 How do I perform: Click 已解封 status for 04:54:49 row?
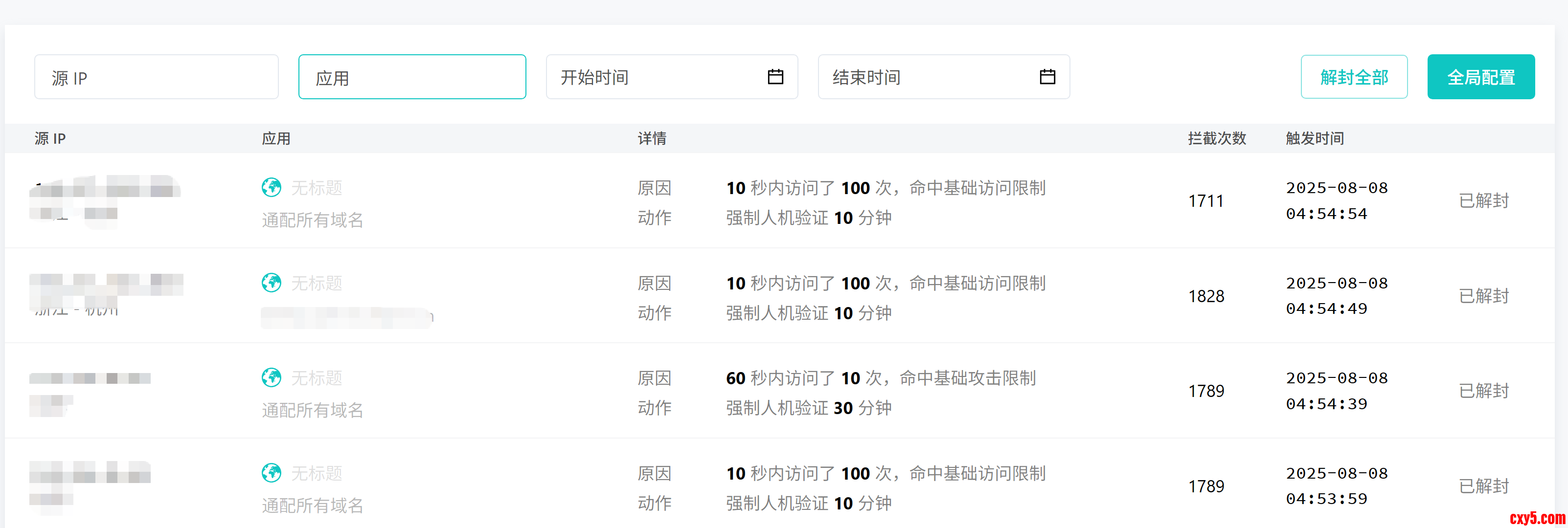[1483, 296]
